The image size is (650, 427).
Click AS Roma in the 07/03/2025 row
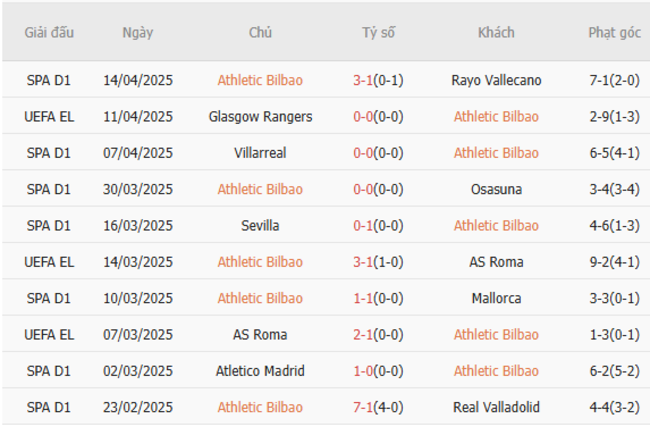click(260, 335)
